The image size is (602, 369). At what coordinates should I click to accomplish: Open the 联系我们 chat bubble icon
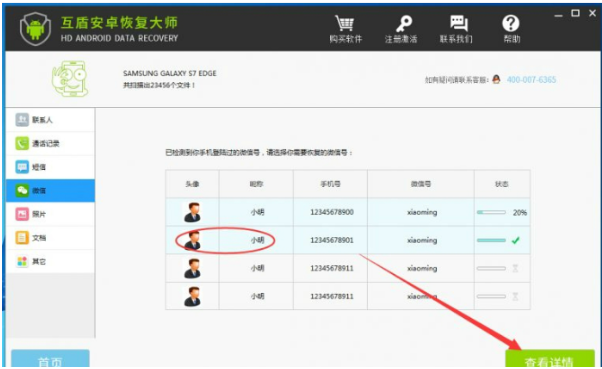click(459, 24)
